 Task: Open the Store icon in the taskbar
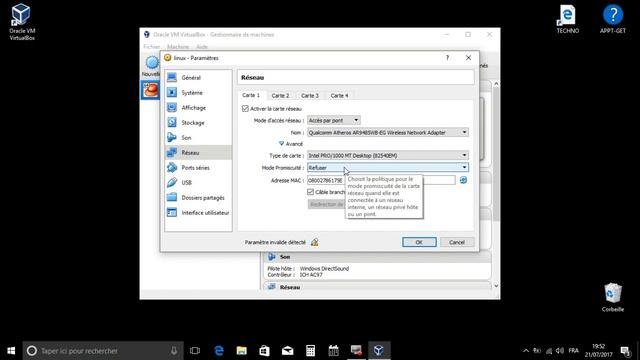tap(264, 351)
